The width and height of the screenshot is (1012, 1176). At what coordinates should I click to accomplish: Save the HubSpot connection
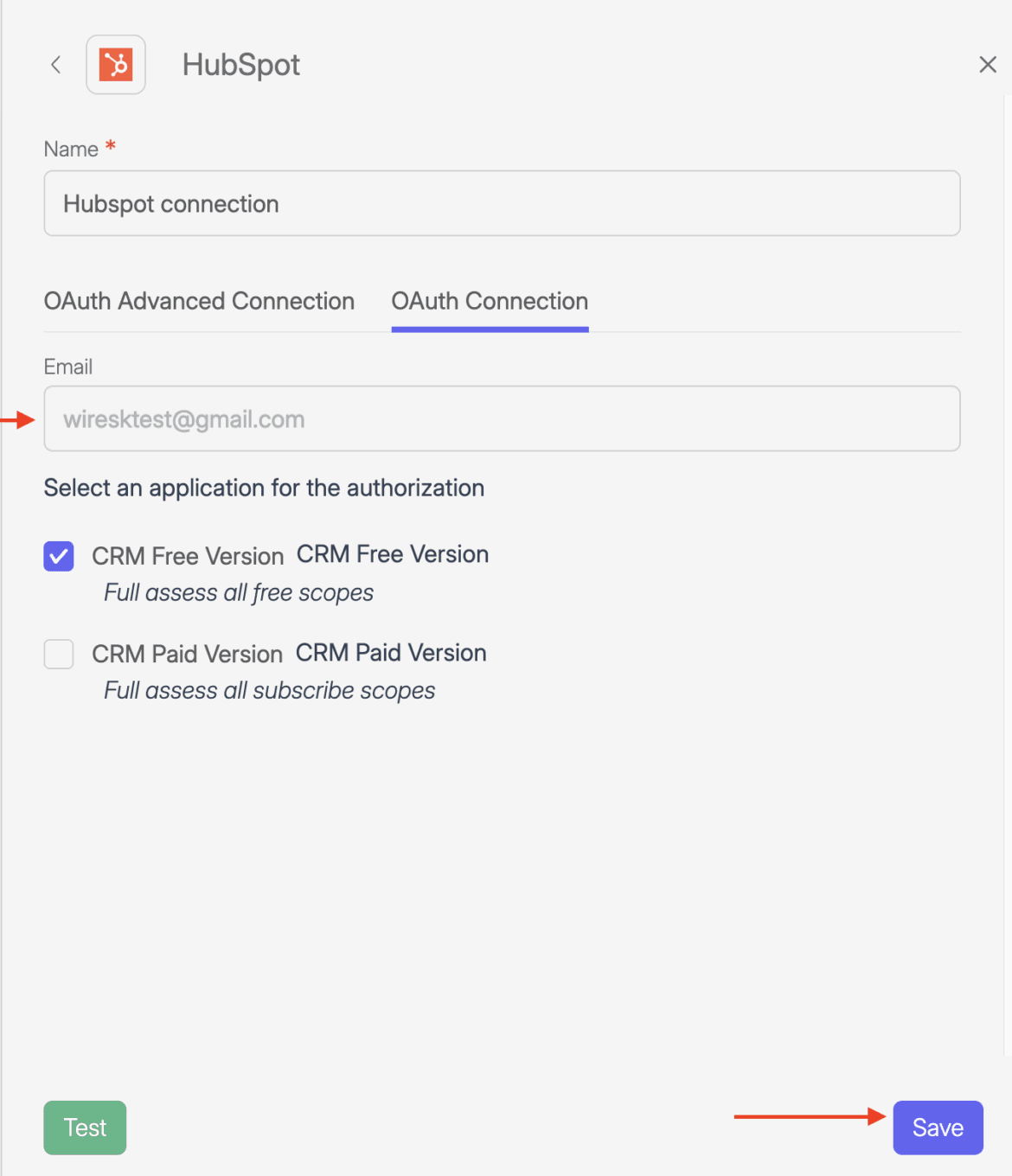click(938, 1127)
